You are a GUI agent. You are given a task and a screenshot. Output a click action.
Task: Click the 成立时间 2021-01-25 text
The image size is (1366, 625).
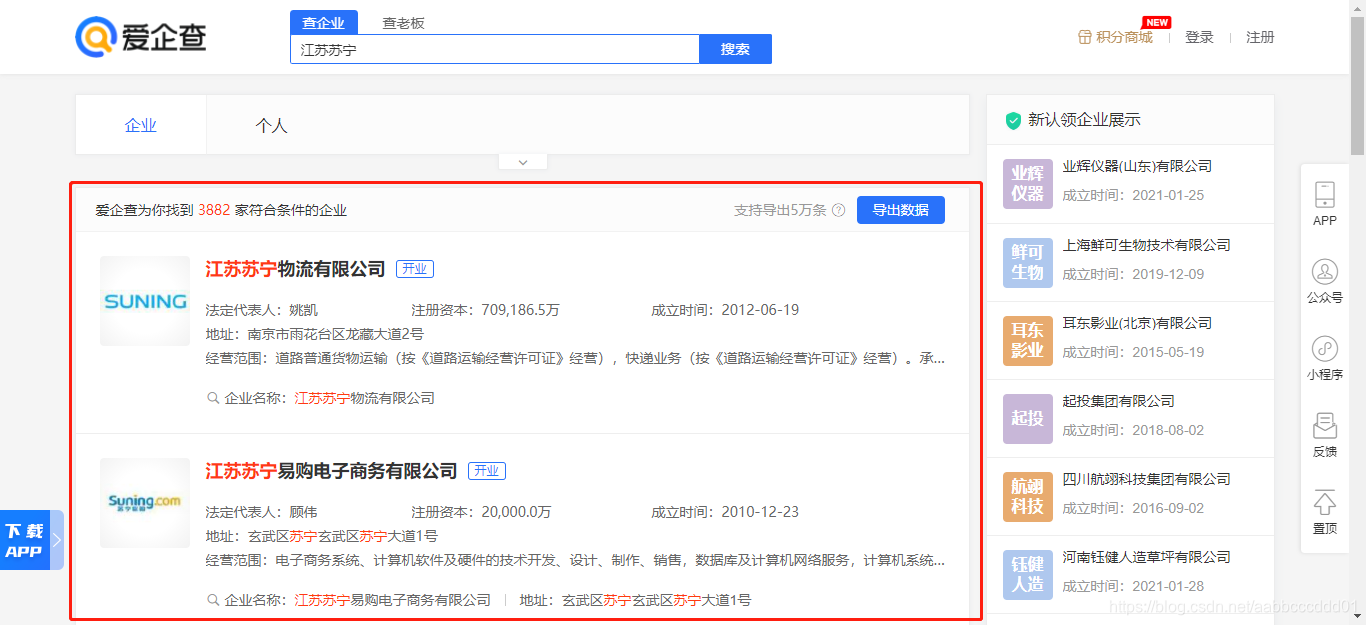(x=1133, y=195)
